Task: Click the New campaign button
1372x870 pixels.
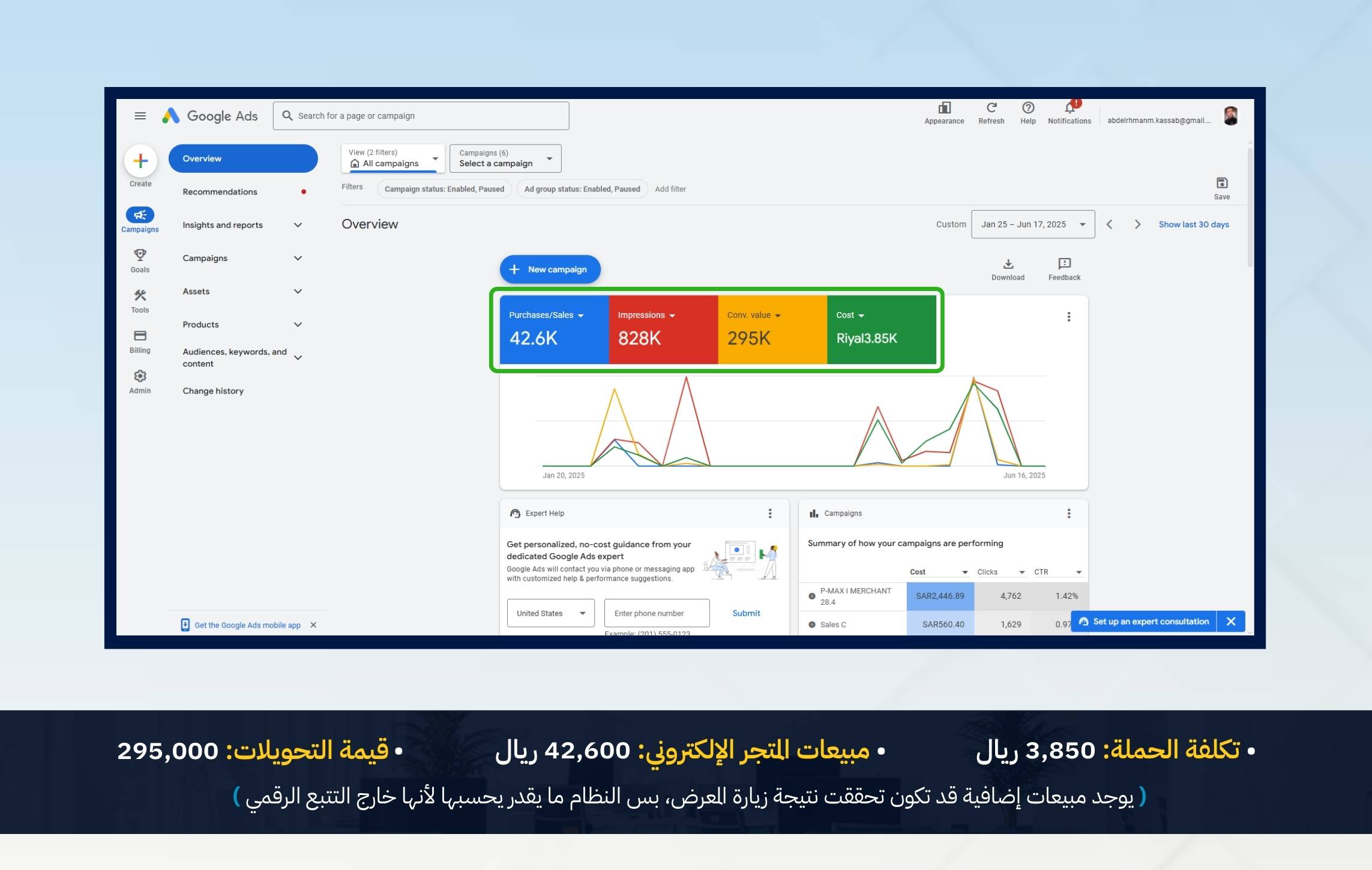Action: click(550, 269)
